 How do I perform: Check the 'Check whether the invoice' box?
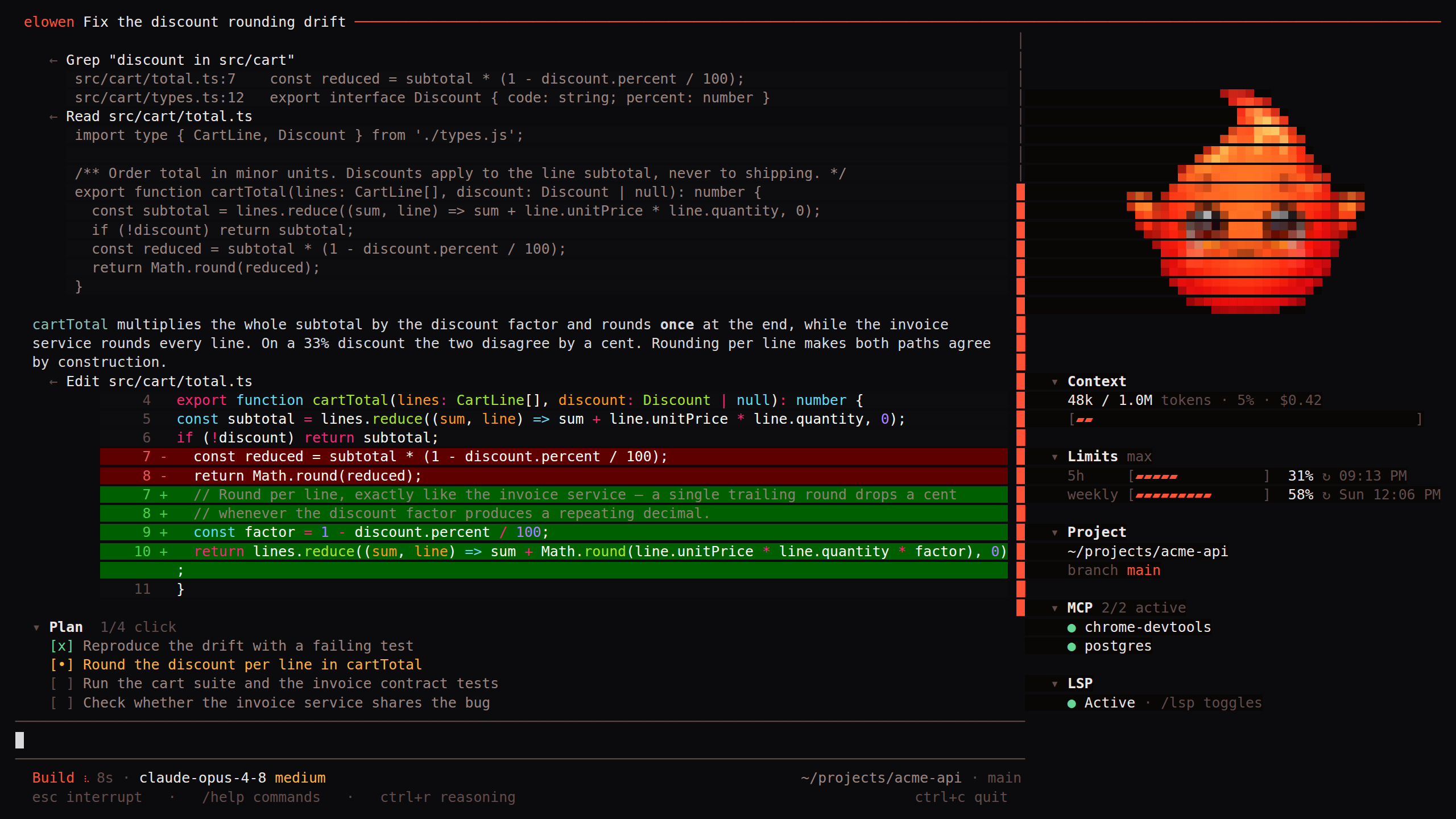pos(61,703)
